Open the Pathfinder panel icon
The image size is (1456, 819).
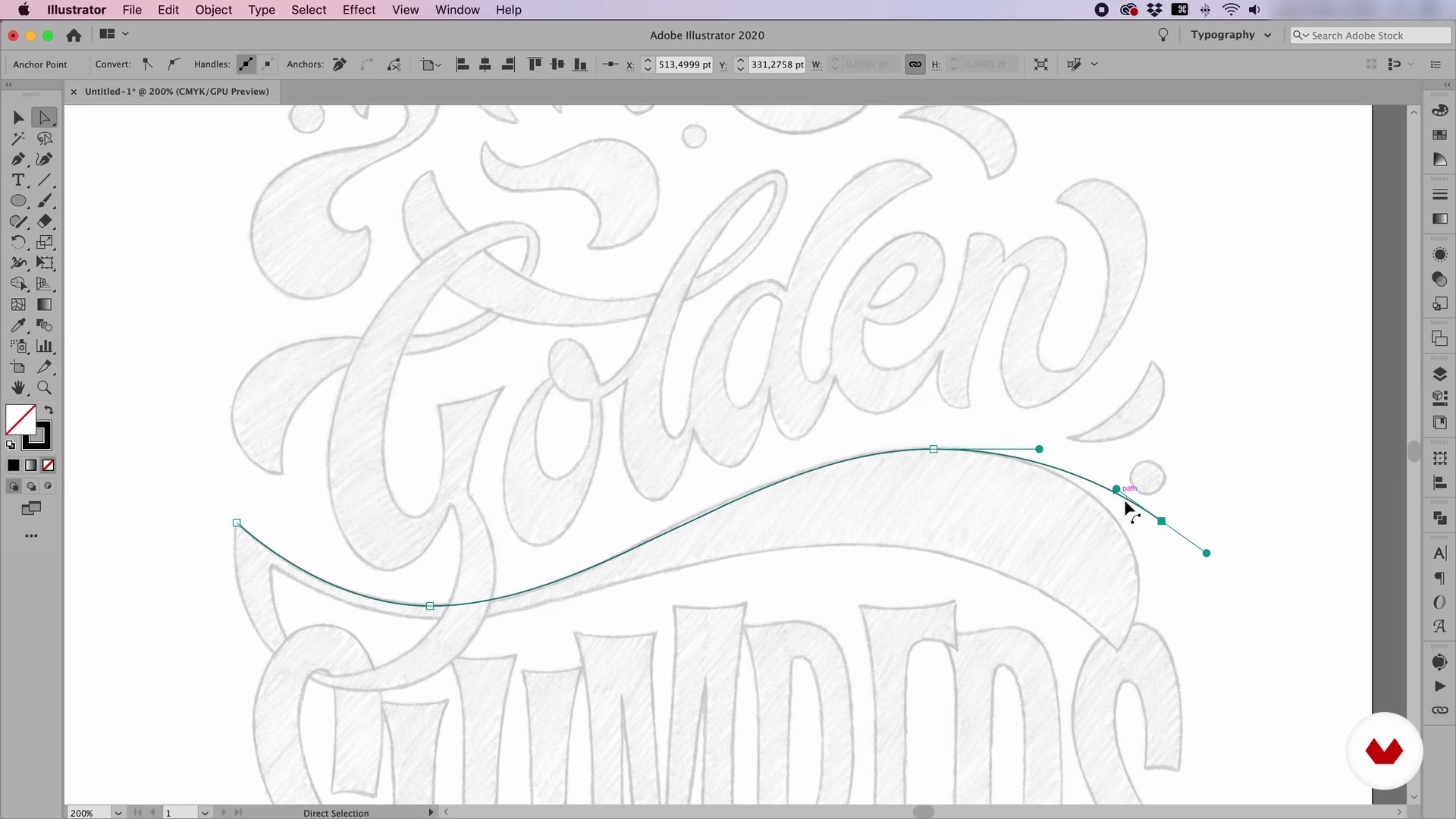pyautogui.click(x=1439, y=519)
